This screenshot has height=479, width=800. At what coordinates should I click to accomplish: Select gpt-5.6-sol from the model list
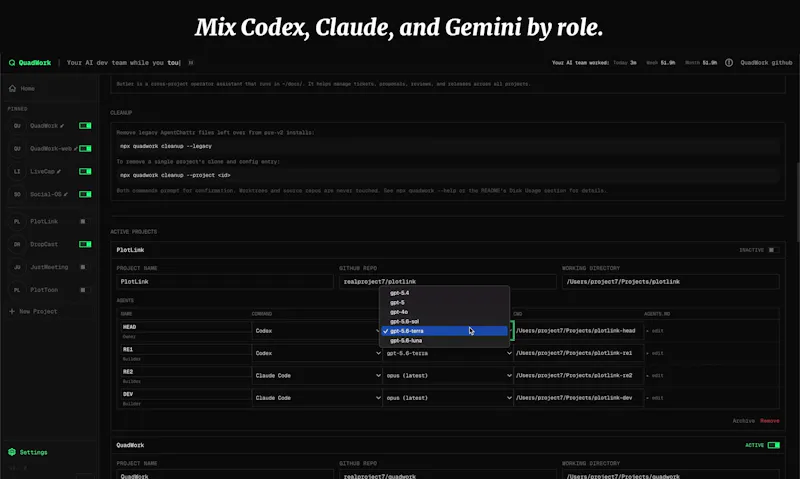point(444,321)
